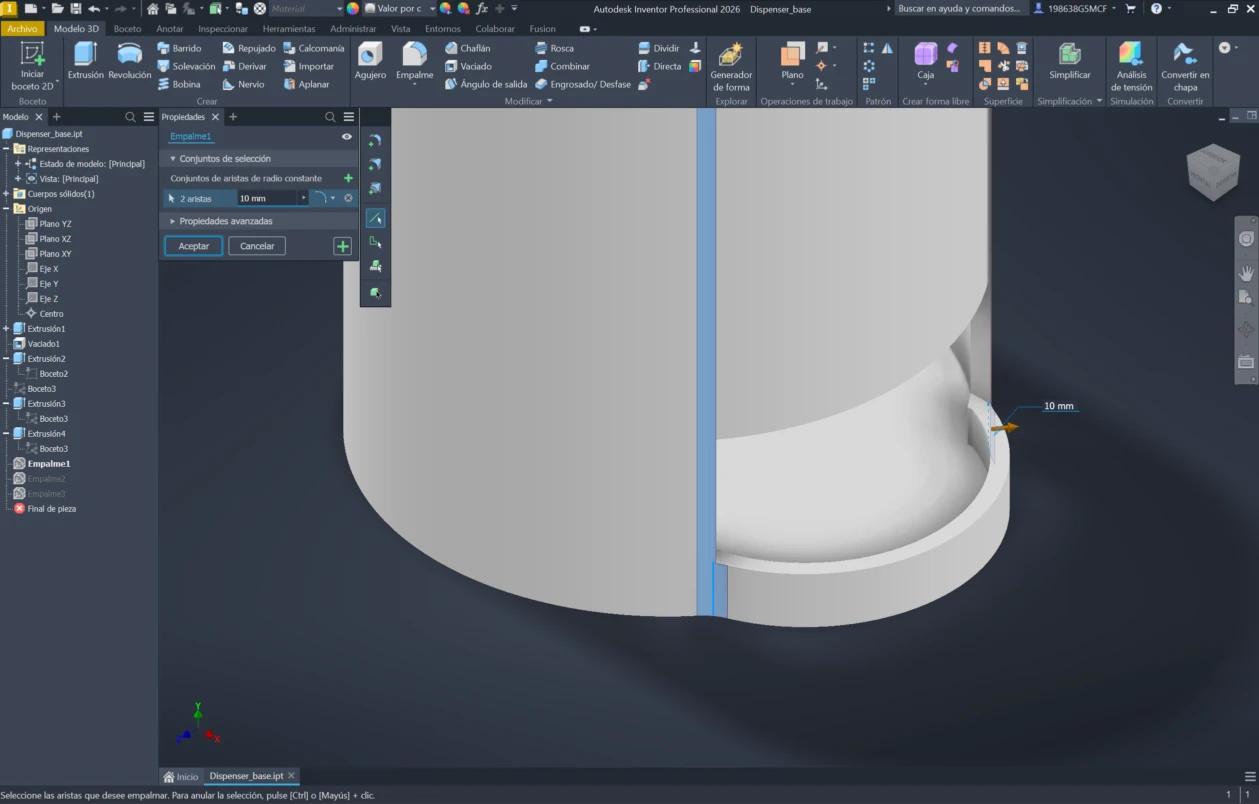Pick the Rosca thread tool

point(554,48)
